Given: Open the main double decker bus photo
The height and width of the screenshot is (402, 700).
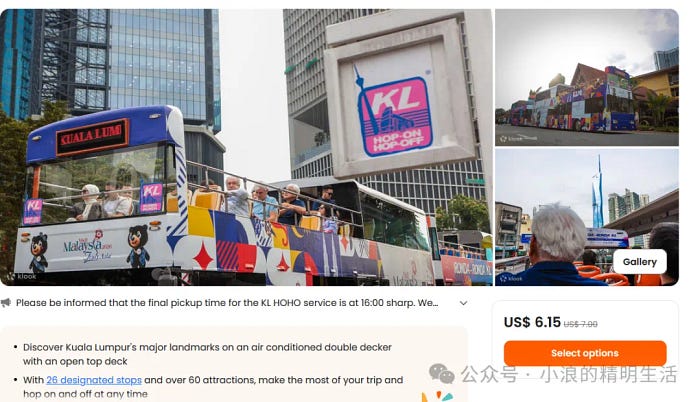Looking at the screenshot, I should pyautogui.click(x=246, y=147).
